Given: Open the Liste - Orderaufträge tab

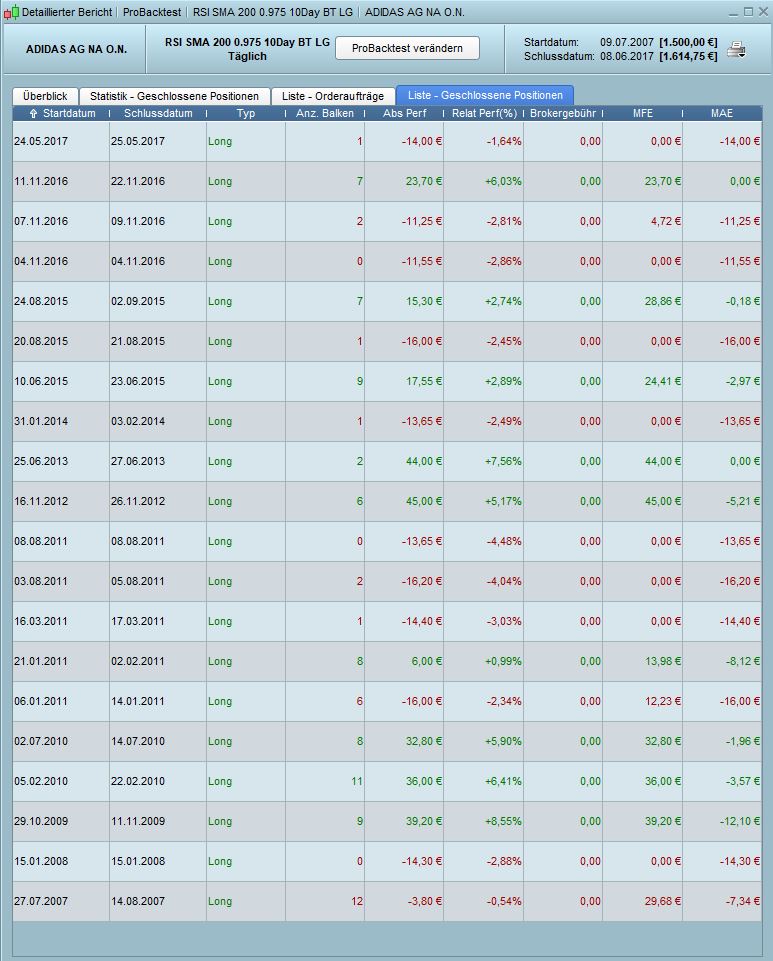Looking at the screenshot, I should 333,96.
